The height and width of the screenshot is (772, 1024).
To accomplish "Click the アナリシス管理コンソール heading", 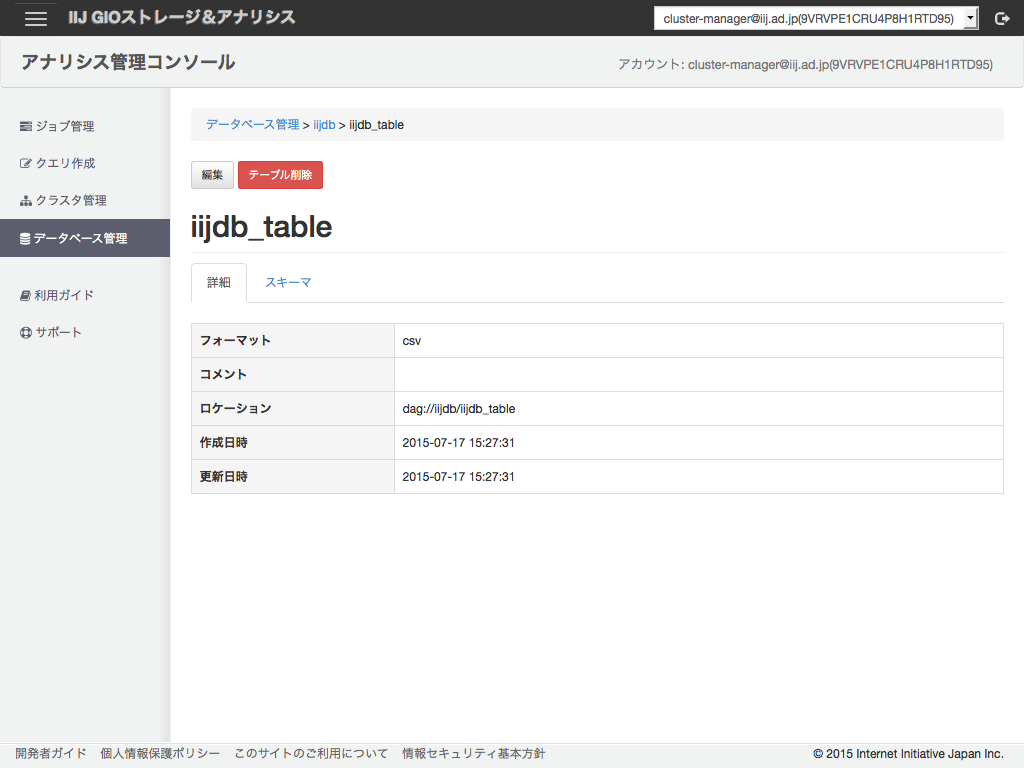I will [128, 62].
